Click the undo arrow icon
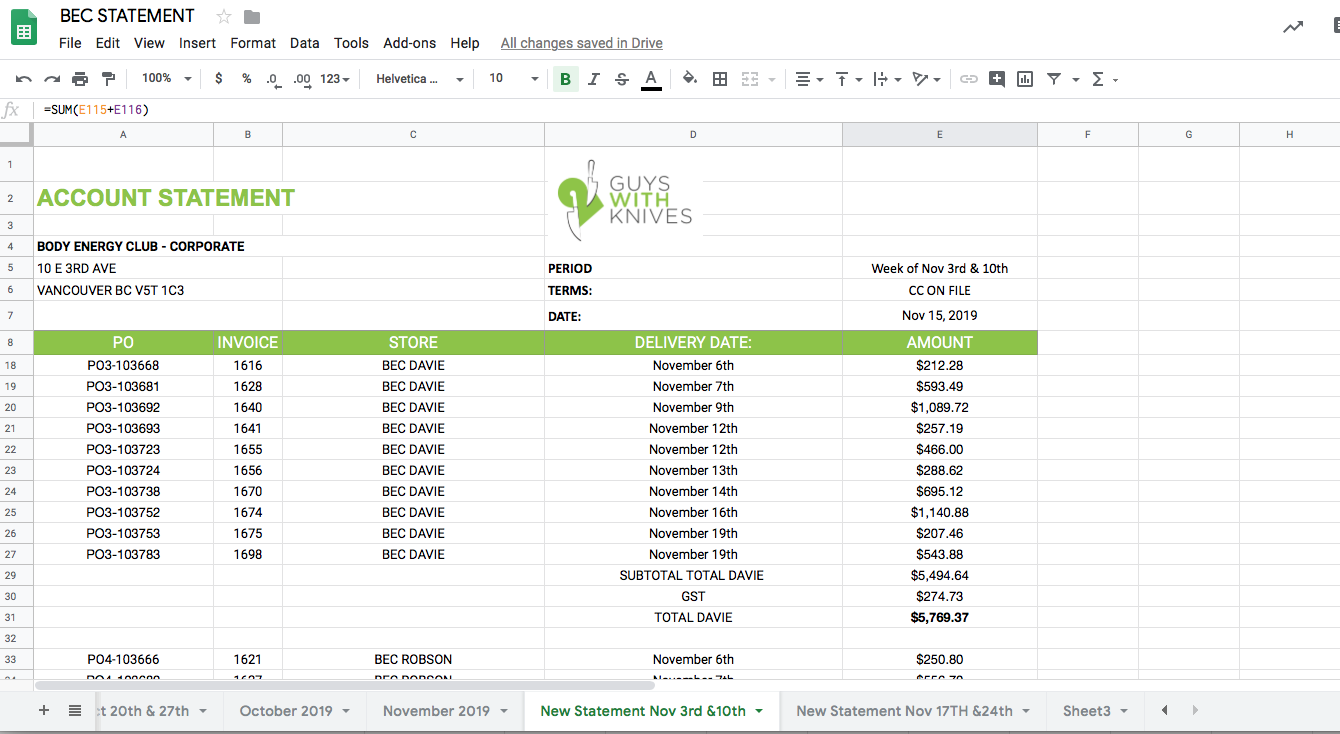Screen dimensions: 1340x734 click(x=23, y=79)
